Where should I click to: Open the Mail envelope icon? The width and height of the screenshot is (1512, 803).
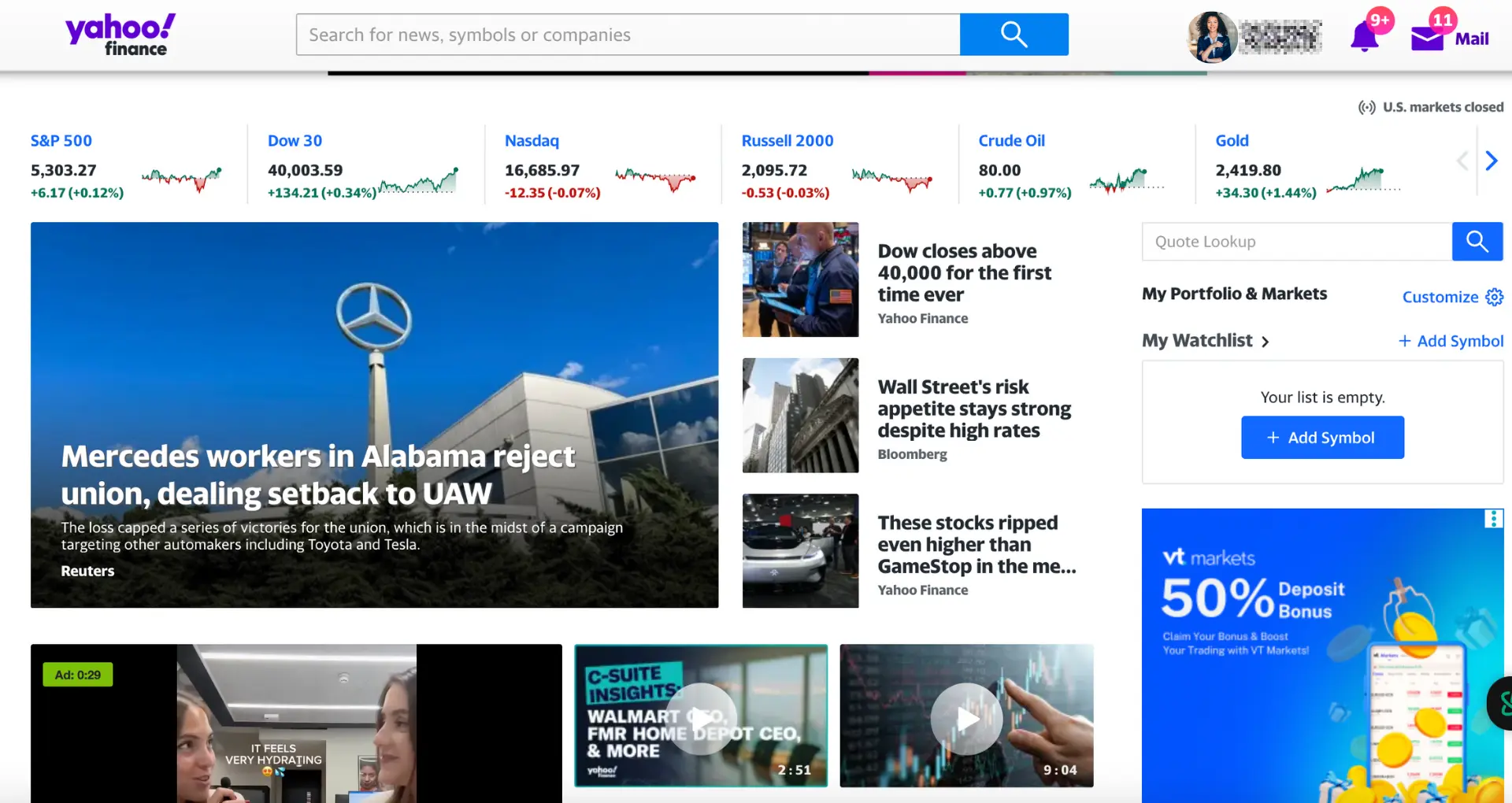(1427, 38)
